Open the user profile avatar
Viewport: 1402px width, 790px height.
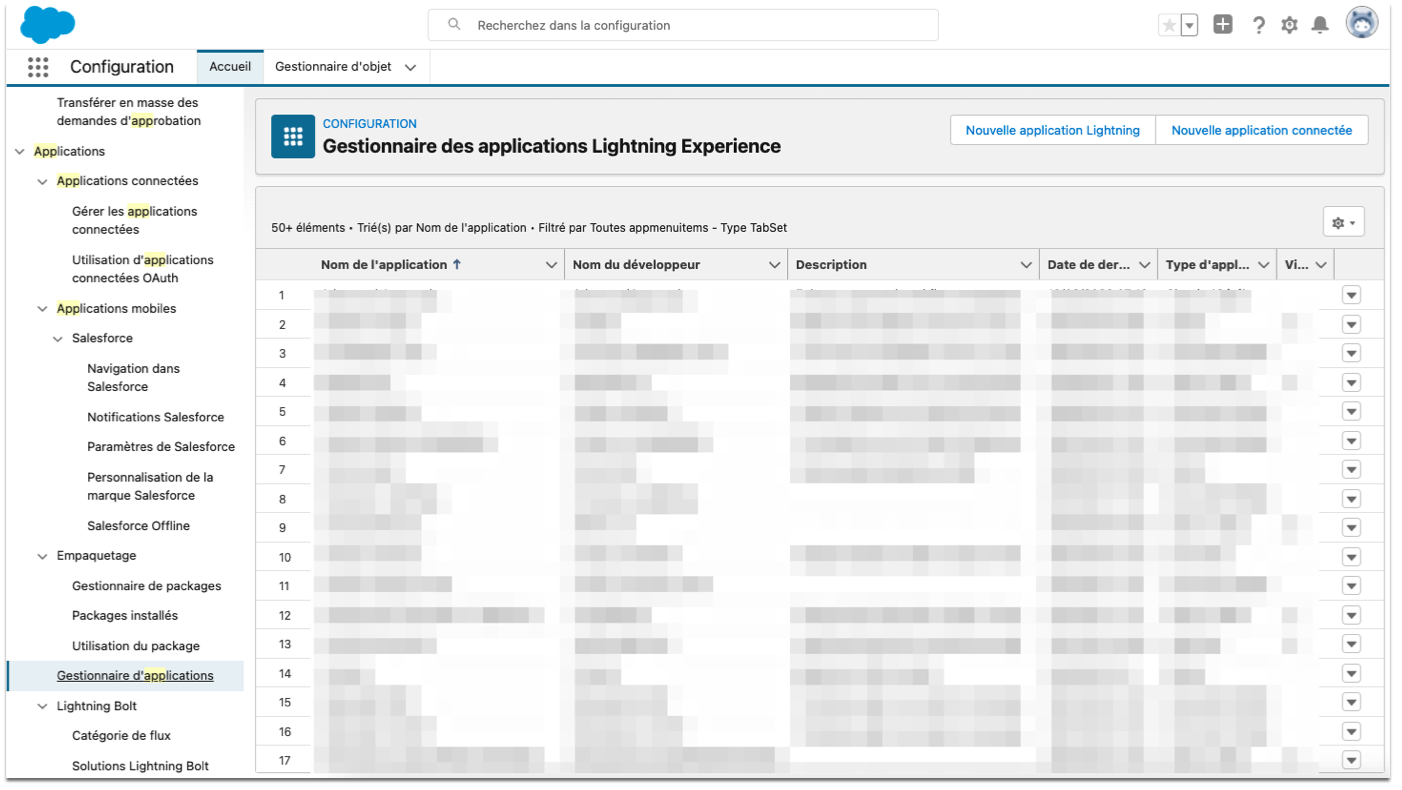coord(1361,23)
